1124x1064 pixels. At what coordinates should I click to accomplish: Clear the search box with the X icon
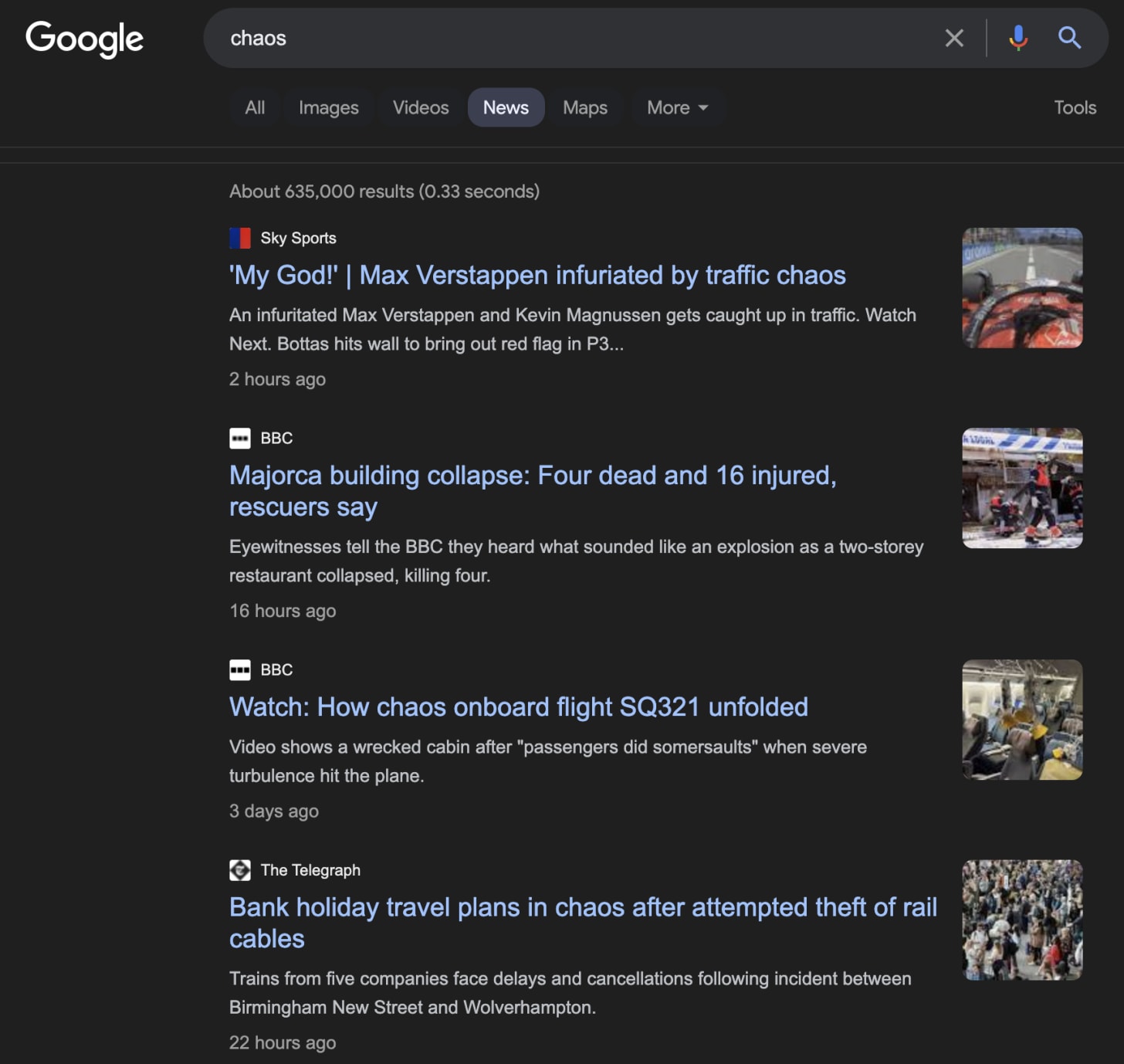click(954, 38)
